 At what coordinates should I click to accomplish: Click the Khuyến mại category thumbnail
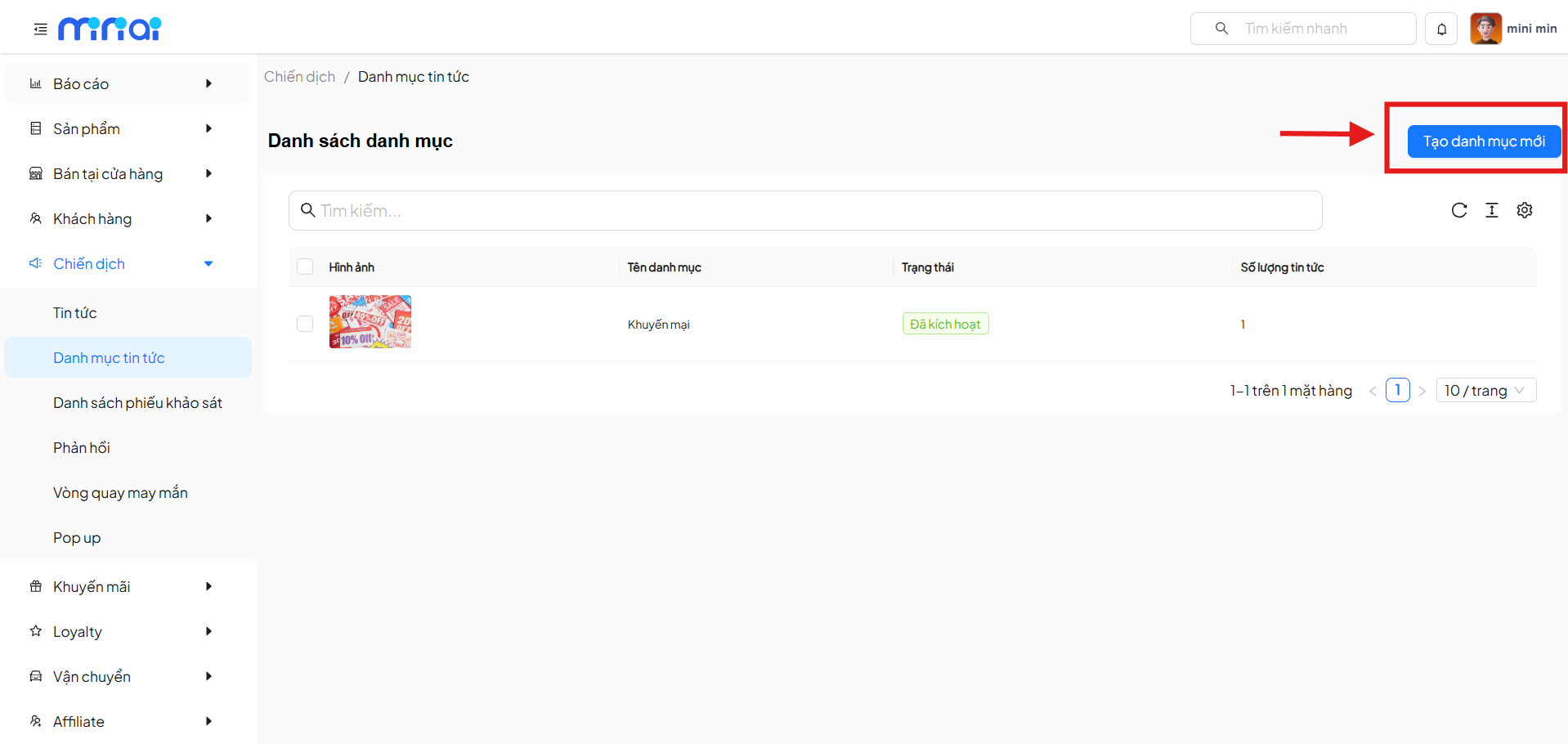pos(370,322)
